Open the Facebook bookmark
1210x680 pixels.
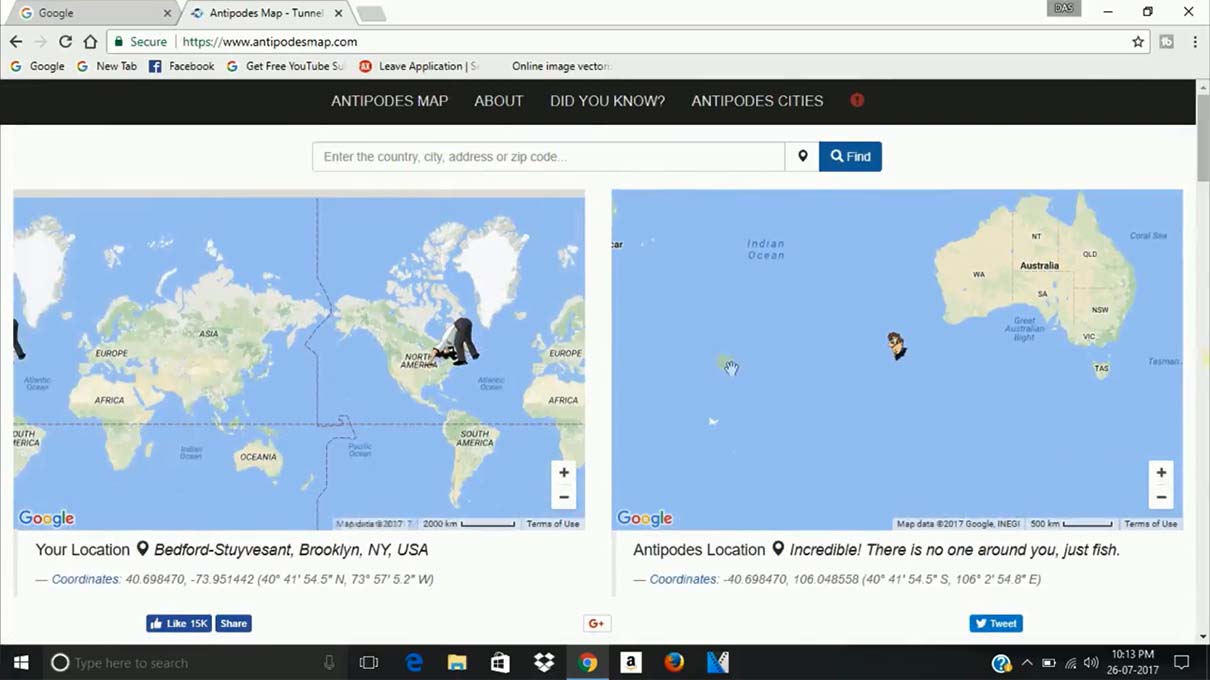[x=182, y=66]
